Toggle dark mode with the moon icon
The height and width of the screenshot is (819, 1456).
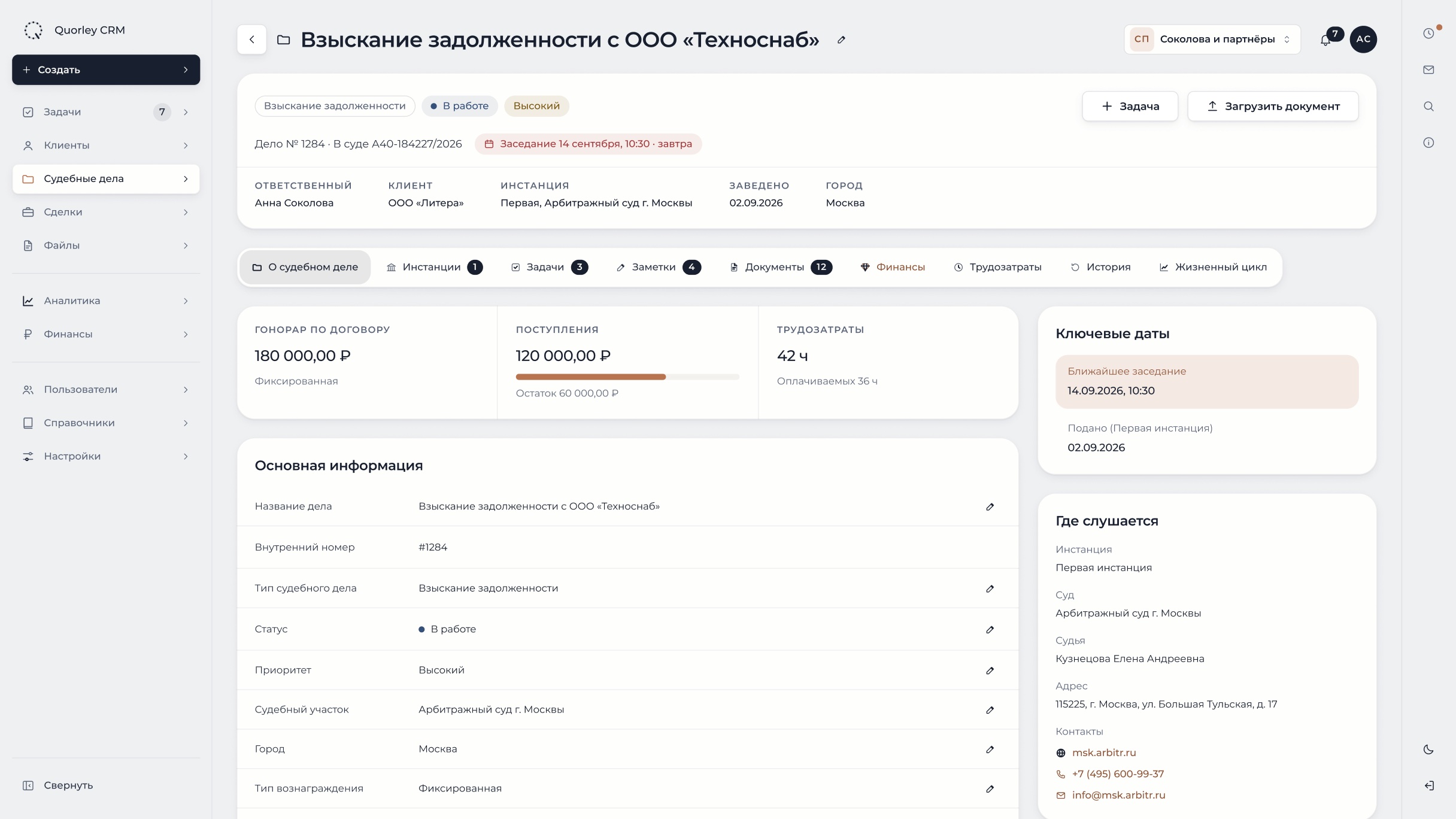tap(1428, 750)
